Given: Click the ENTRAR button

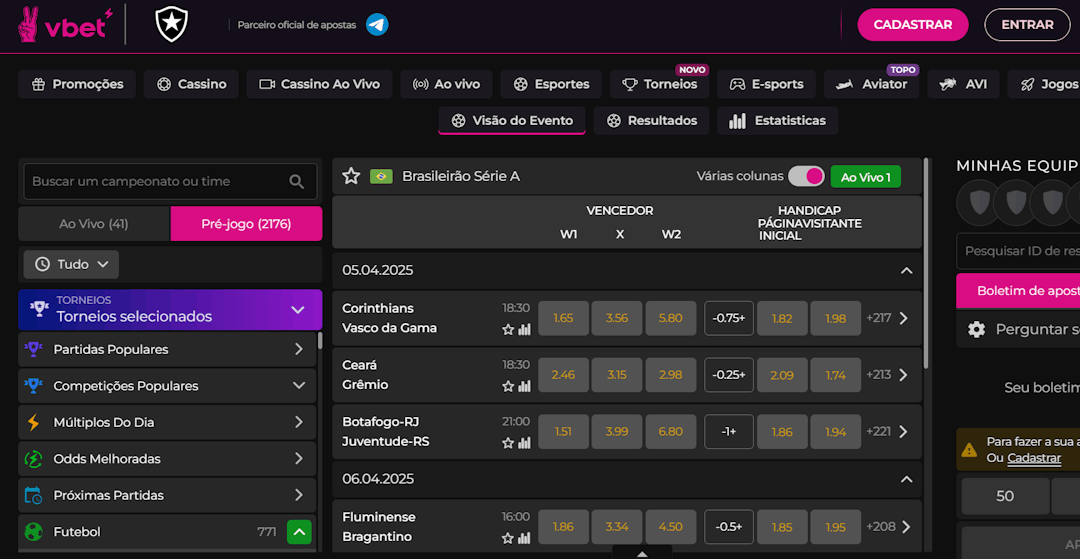Looking at the screenshot, I should [1027, 25].
